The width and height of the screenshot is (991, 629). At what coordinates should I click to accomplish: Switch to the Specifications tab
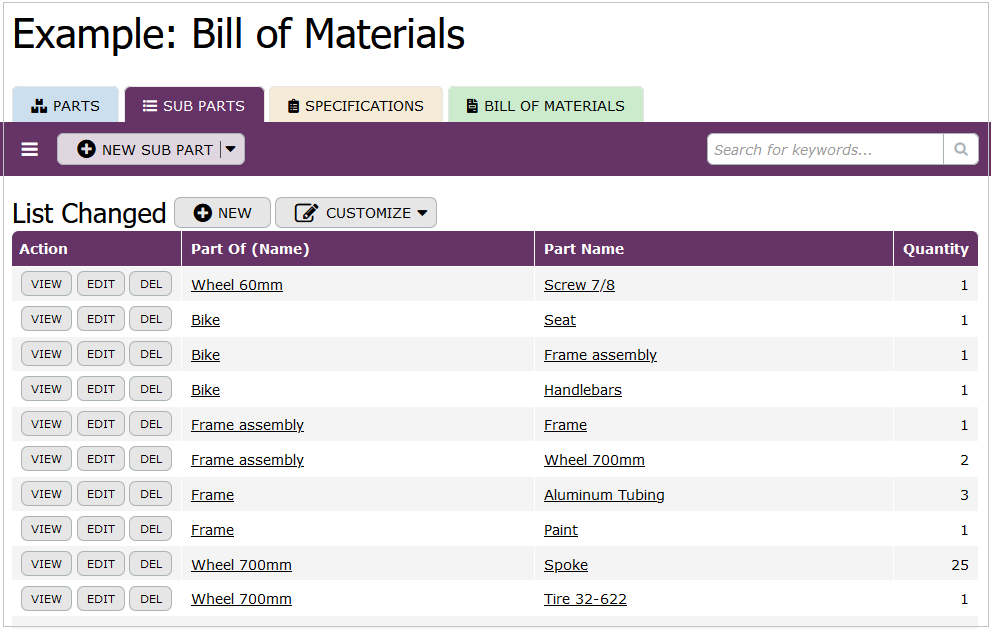(356, 106)
